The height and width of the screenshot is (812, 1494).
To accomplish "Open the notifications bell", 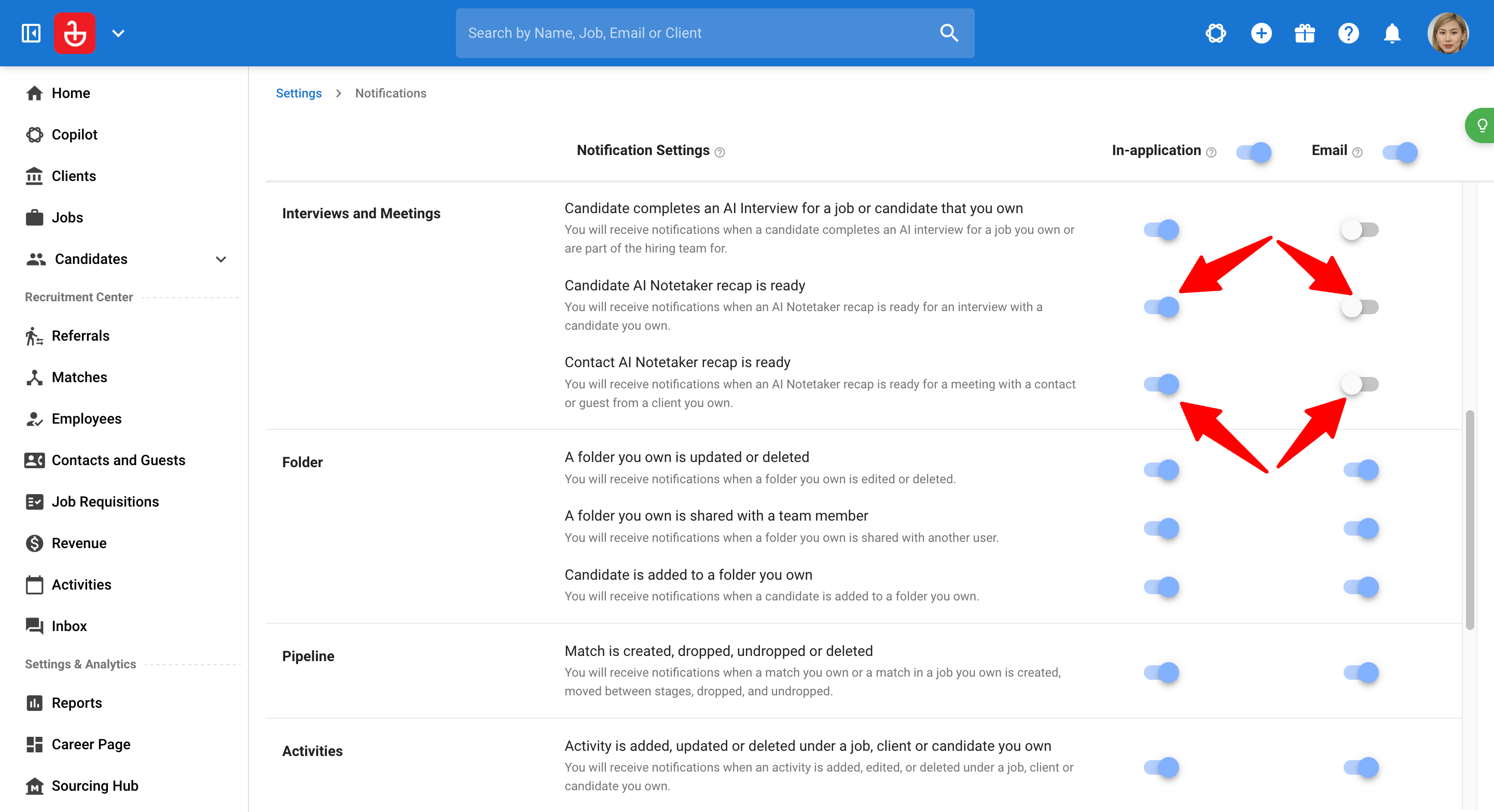I will tap(1392, 33).
